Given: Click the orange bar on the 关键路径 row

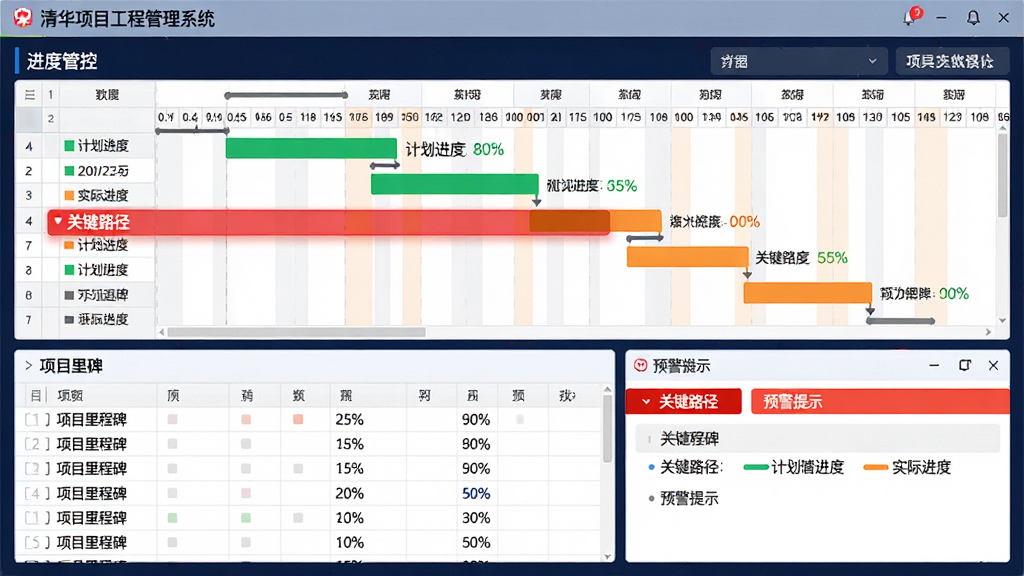Looking at the screenshot, I should [595, 221].
